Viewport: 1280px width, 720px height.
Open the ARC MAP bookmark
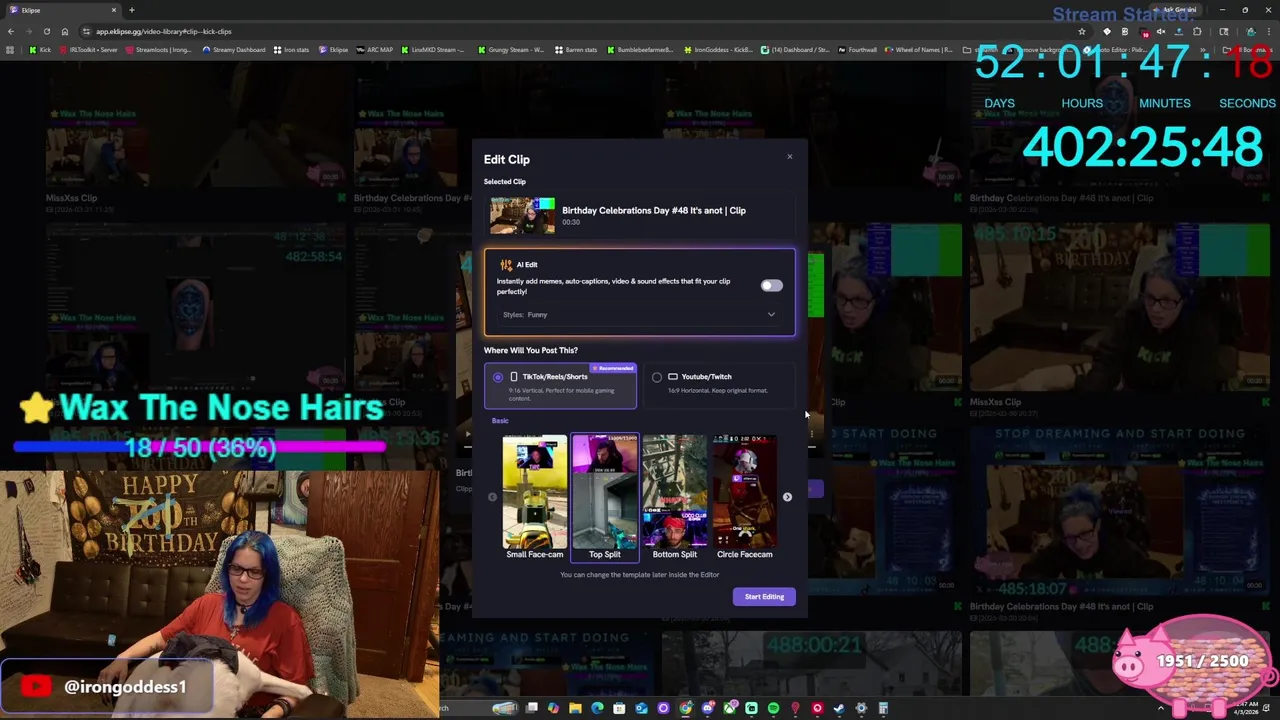(374, 50)
